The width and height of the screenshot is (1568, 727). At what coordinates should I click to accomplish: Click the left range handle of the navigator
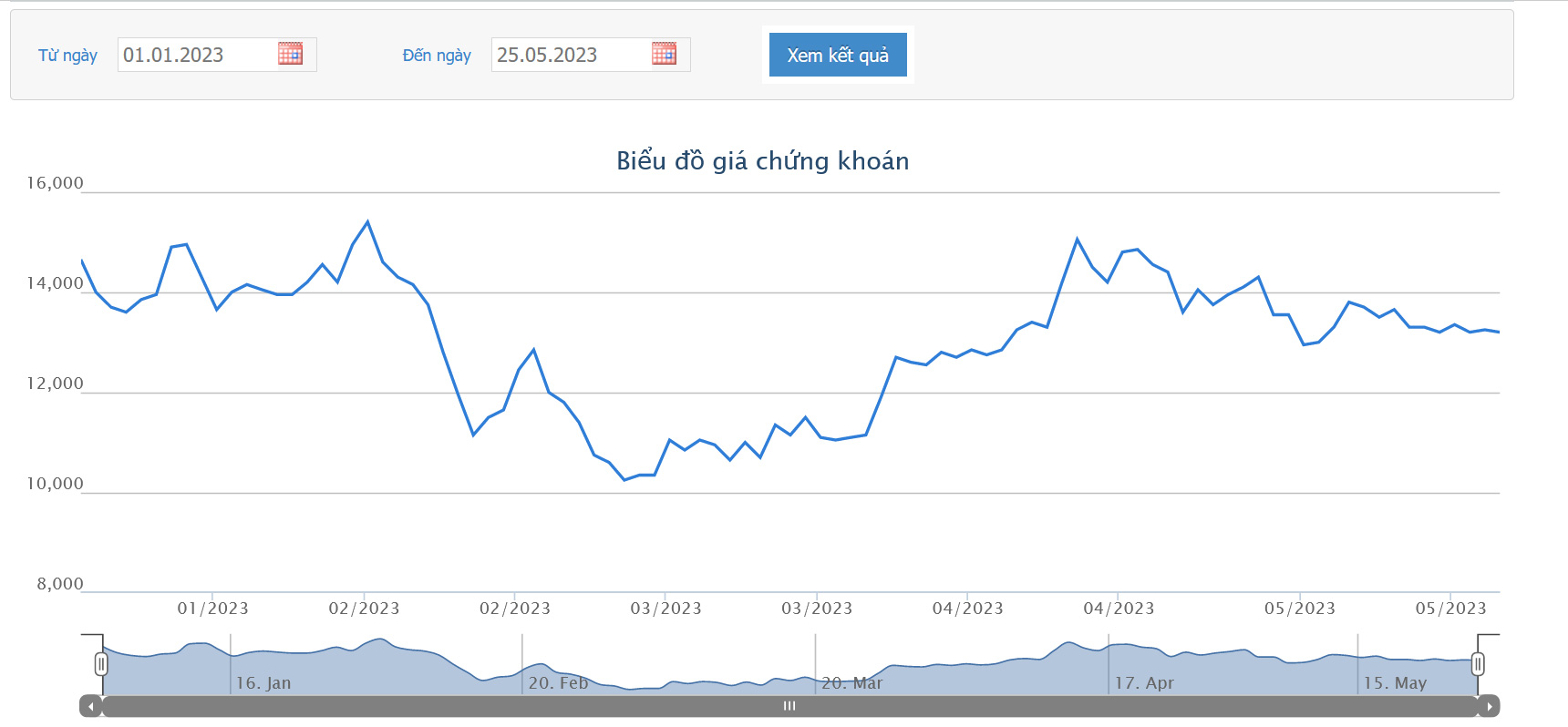coord(101,664)
